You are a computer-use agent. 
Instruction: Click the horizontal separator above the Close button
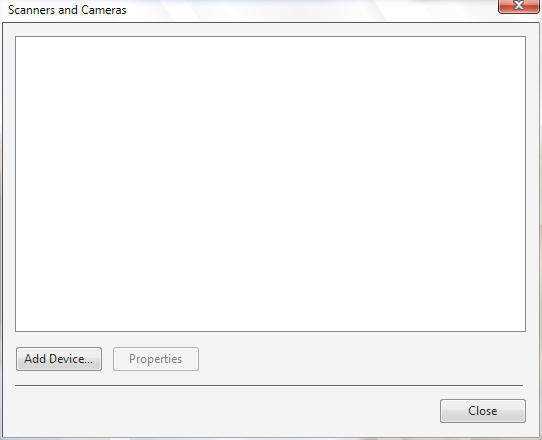pos(269,385)
